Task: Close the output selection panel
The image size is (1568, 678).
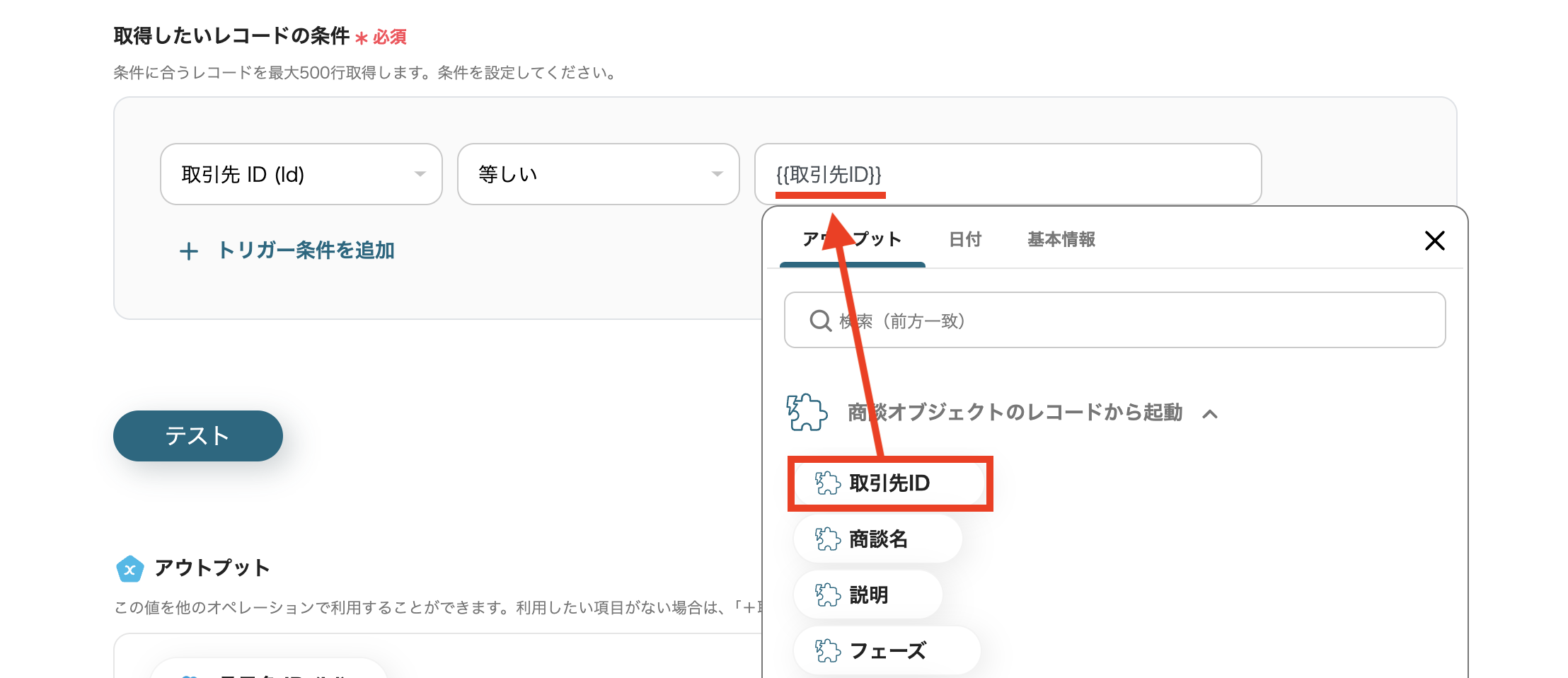Action: (x=1435, y=241)
